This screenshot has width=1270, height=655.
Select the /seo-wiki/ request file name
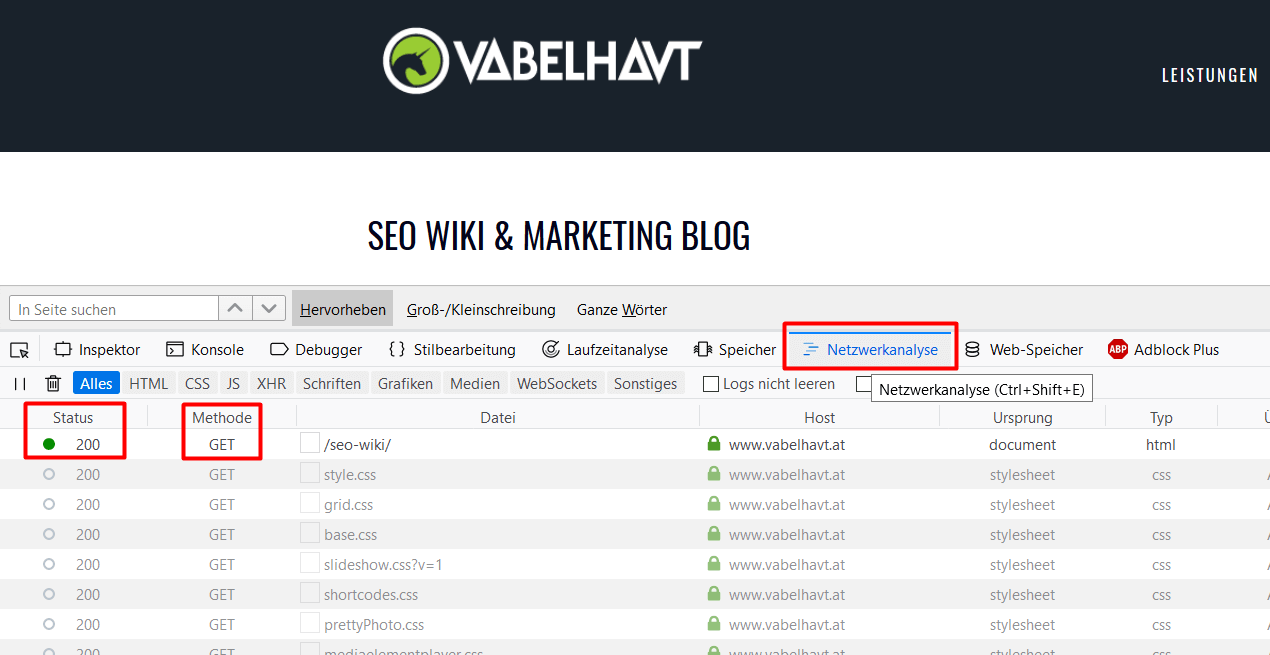coord(357,444)
